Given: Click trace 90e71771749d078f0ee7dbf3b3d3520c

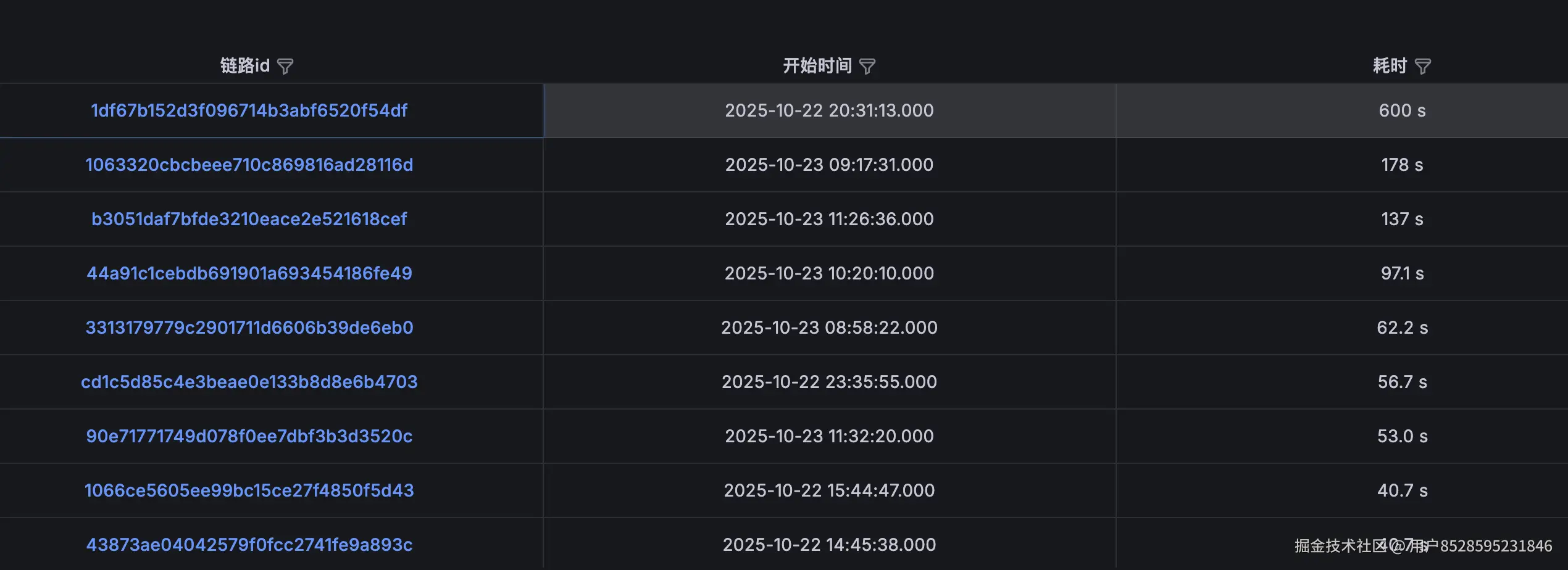Looking at the screenshot, I should (x=249, y=436).
